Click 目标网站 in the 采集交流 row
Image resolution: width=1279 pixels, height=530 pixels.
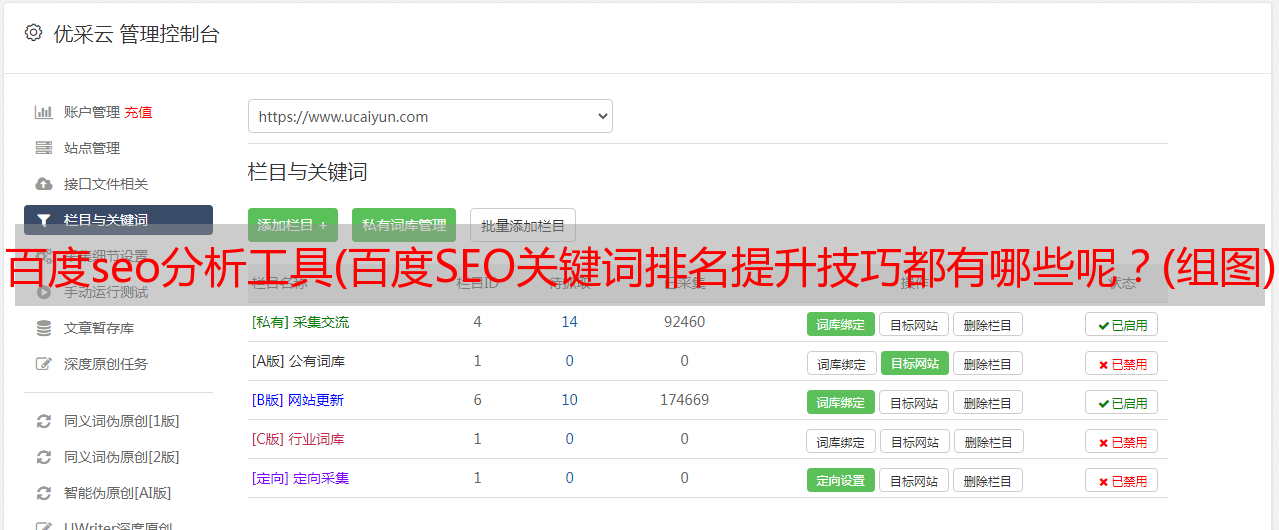[x=914, y=324]
